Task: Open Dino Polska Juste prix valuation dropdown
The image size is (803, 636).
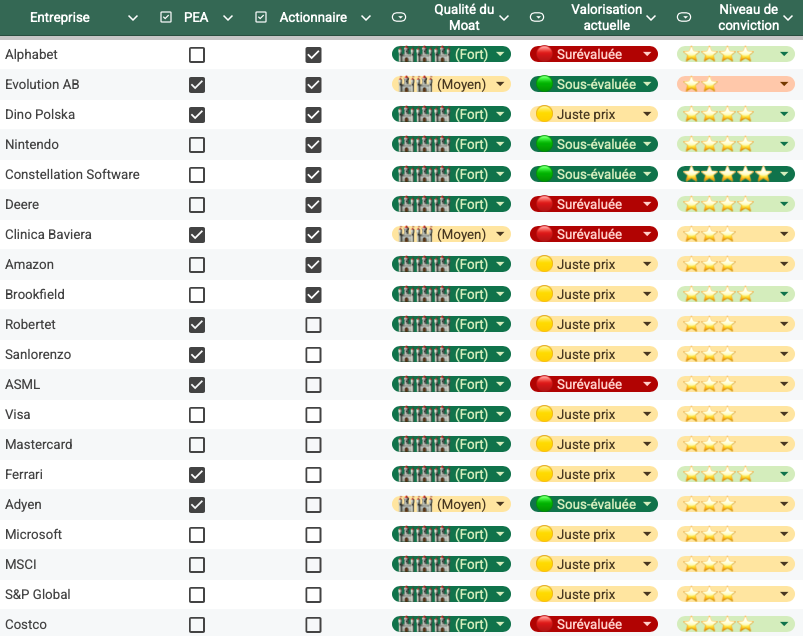Action: [x=594, y=114]
